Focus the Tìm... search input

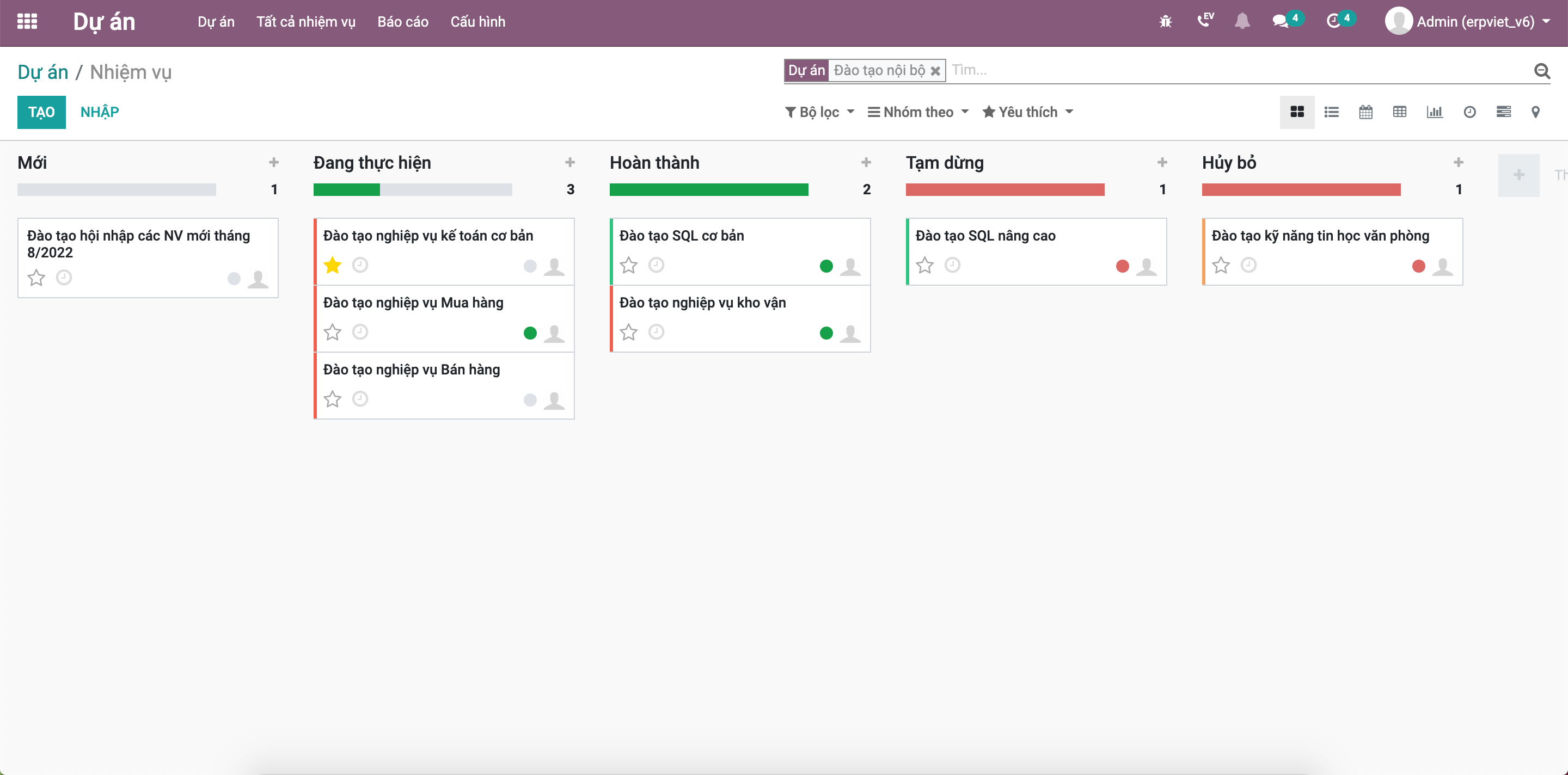click(x=1239, y=71)
